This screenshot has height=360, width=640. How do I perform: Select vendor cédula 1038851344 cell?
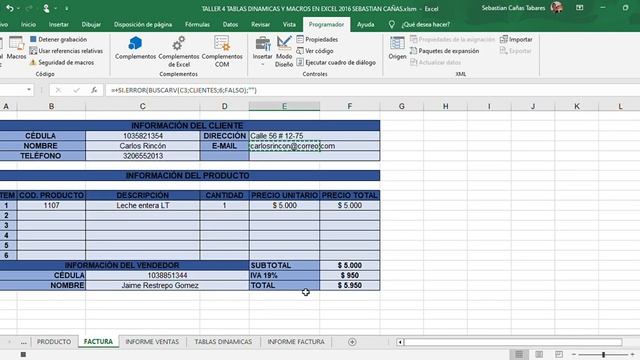tap(167, 276)
